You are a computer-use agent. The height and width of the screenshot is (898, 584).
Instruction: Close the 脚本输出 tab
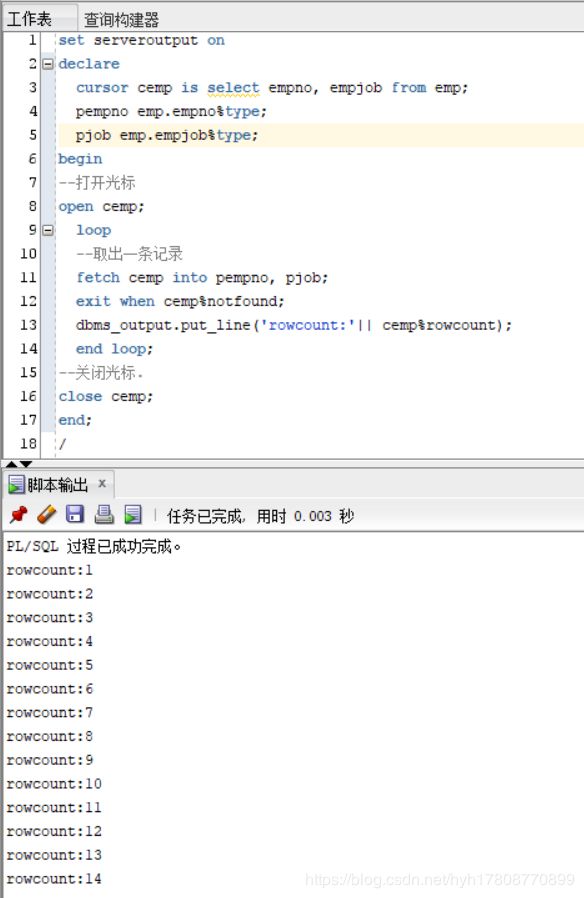pyautogui.click(x=102, y=483)
